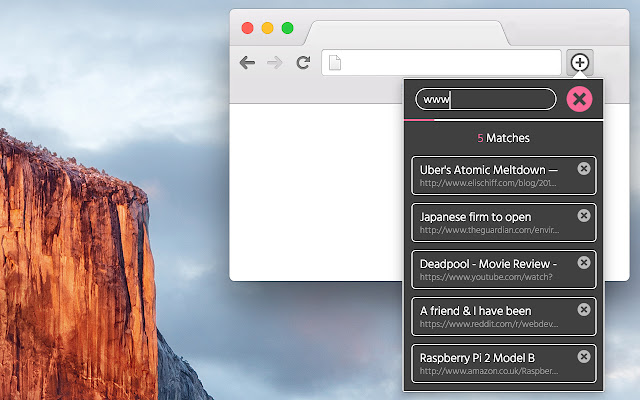Select the empty browser tab
Screen dimensions: 640x400
[x=407, y=33]
